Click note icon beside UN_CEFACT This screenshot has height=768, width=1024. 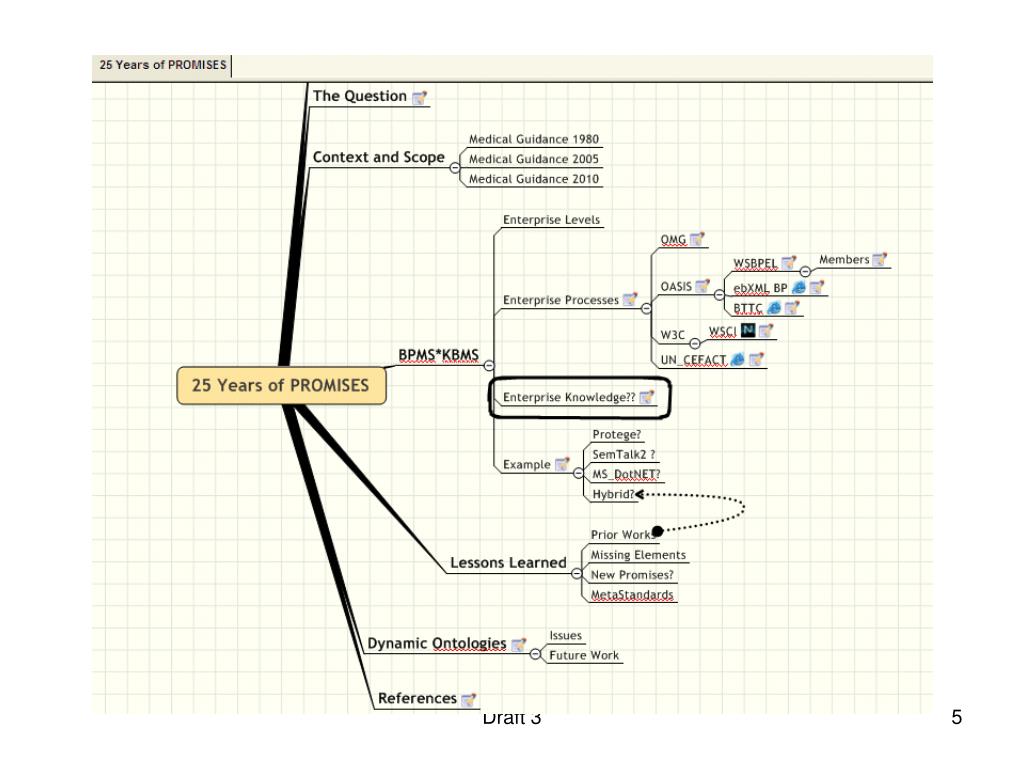(x=756, y=359)
